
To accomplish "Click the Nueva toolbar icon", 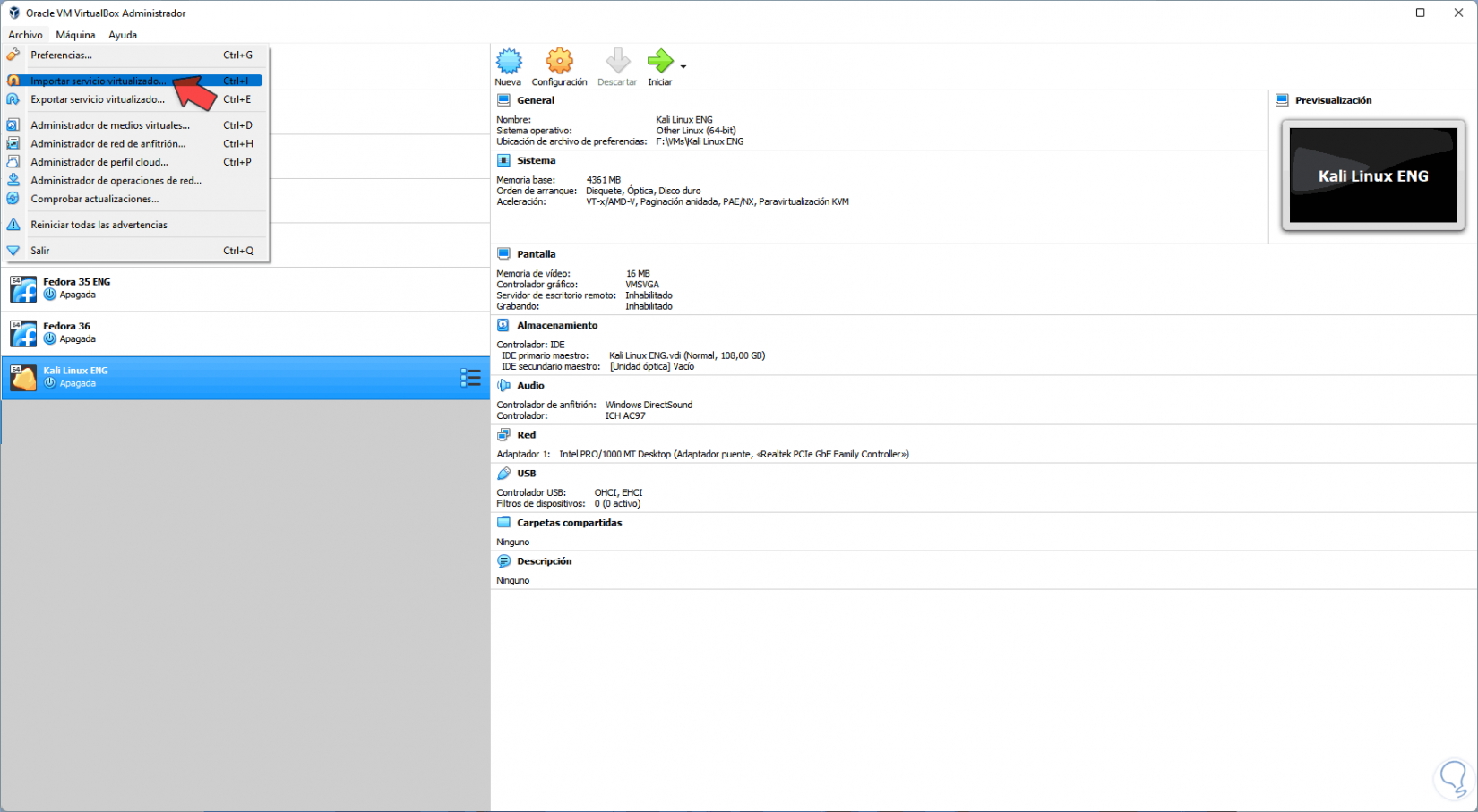I will pyautogui.click(x=509, y=61).
